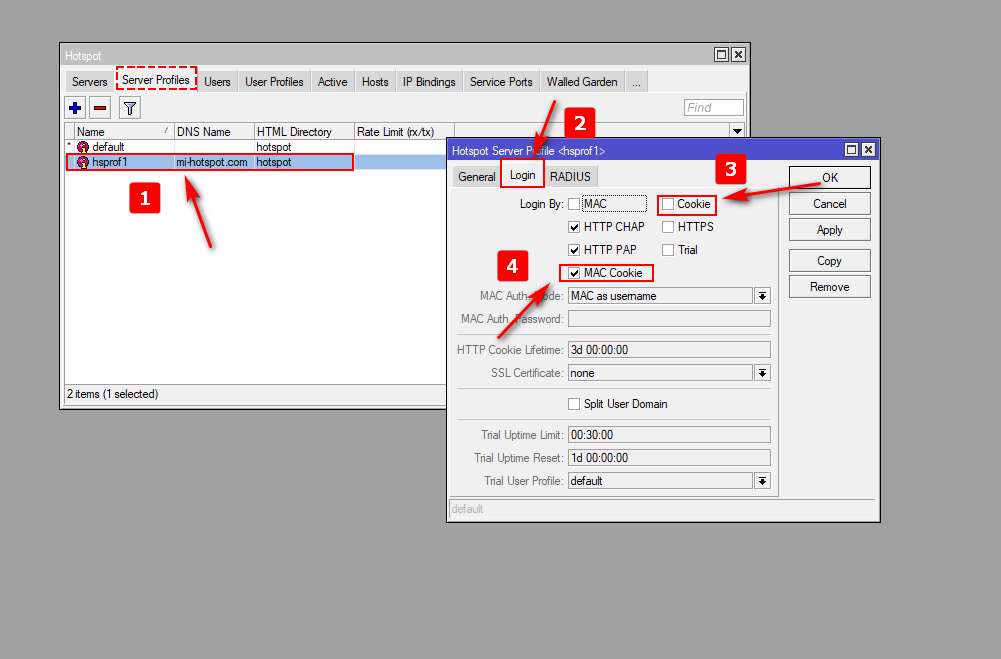Open the Walled Garden tab
This screenshot has height=659, width=1001.
coord(582,82)
